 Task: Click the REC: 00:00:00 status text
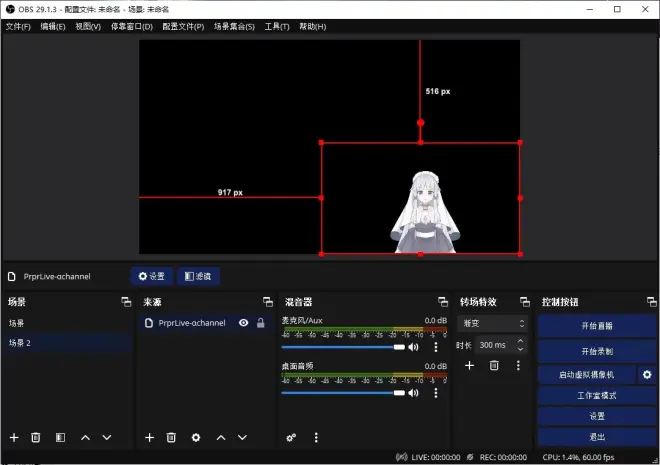(x=503, y=457)
